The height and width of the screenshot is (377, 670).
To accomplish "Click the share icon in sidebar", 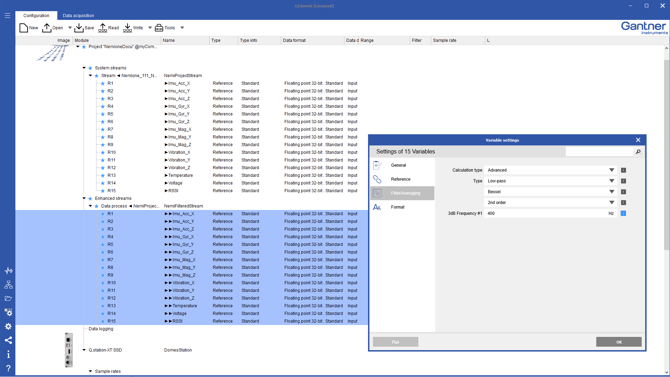I will (8, 340).
